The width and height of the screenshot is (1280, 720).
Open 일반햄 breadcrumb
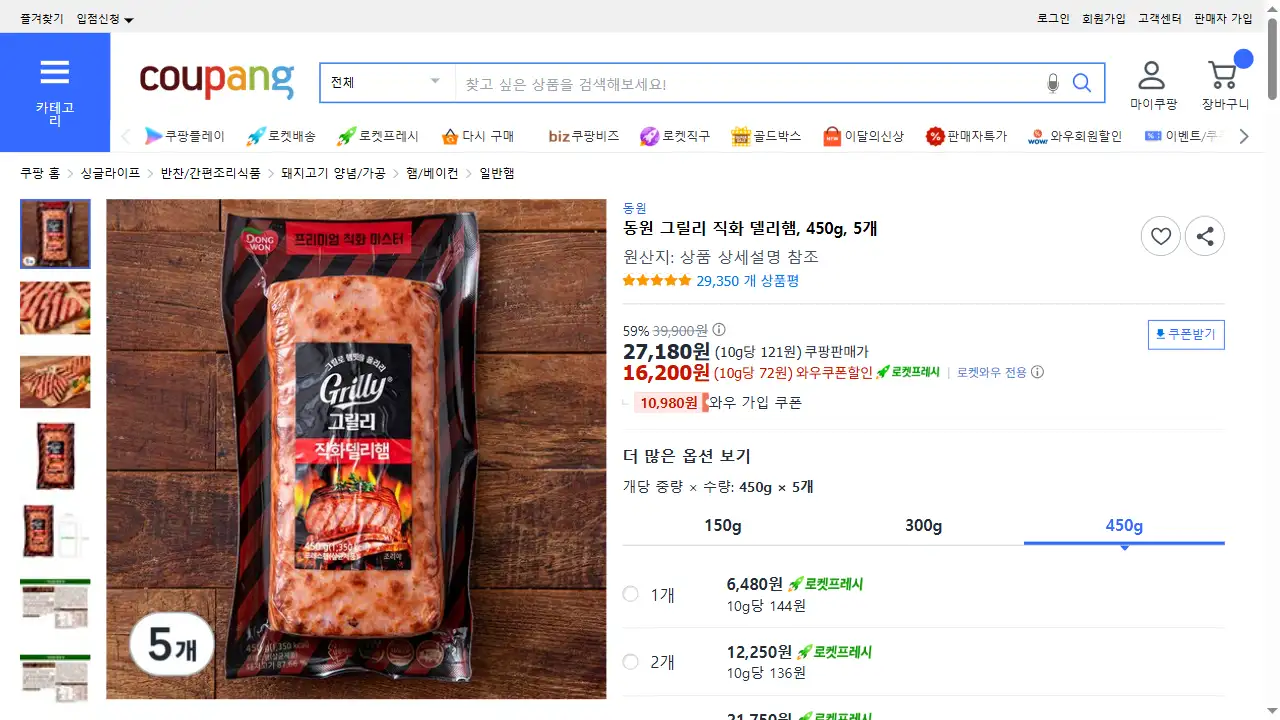tap(497, 173)
